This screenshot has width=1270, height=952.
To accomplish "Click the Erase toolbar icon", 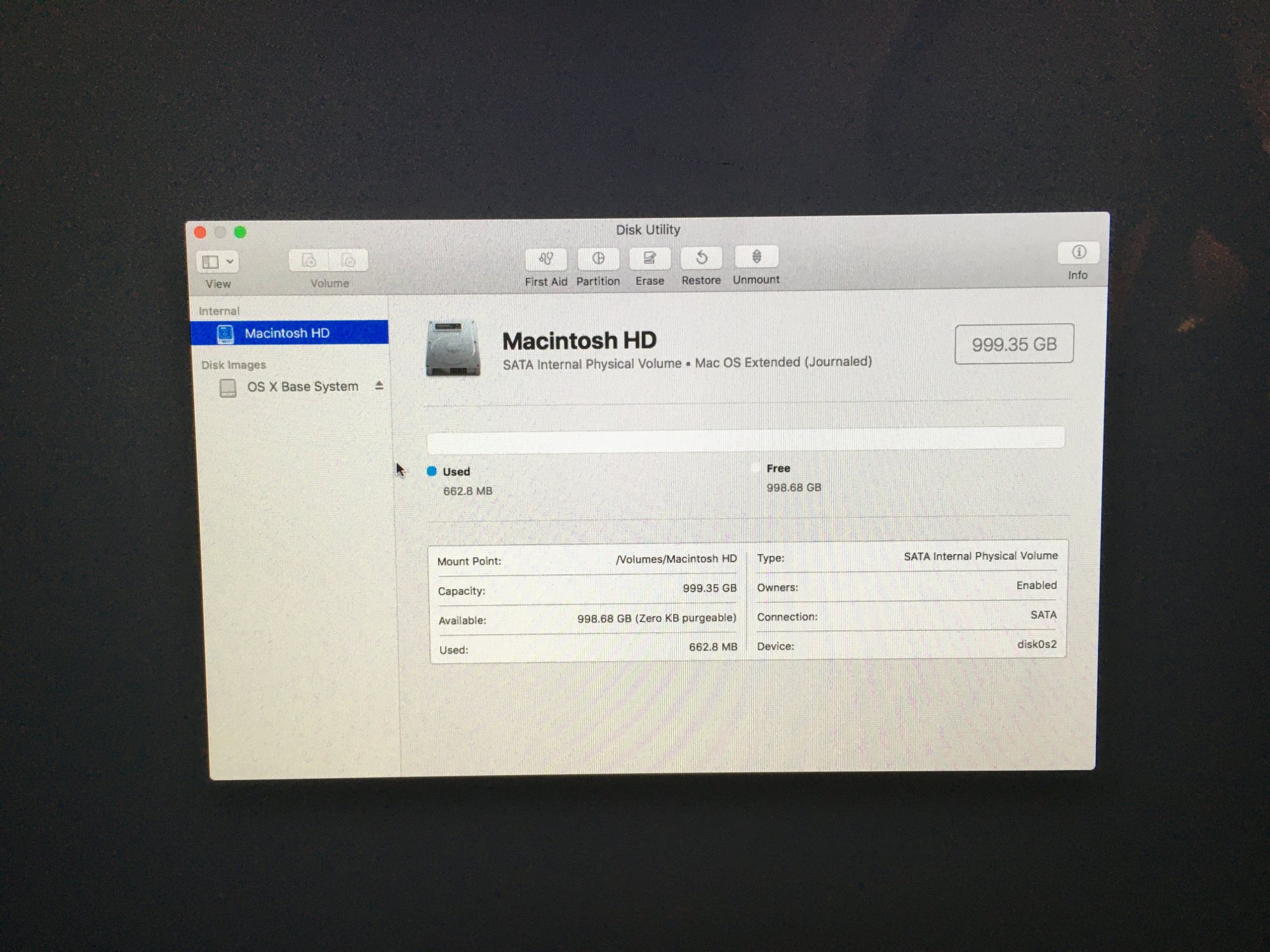I will pos(649,258).
